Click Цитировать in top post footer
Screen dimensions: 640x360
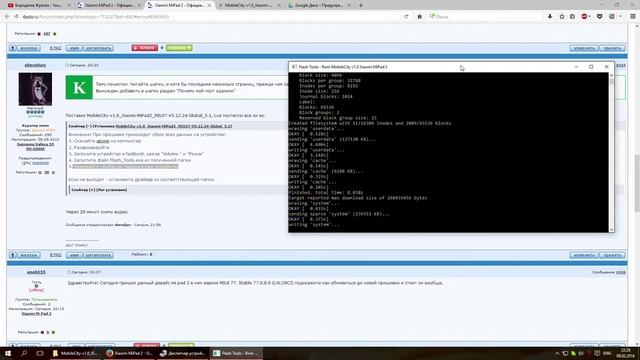[x=98, y=48]
